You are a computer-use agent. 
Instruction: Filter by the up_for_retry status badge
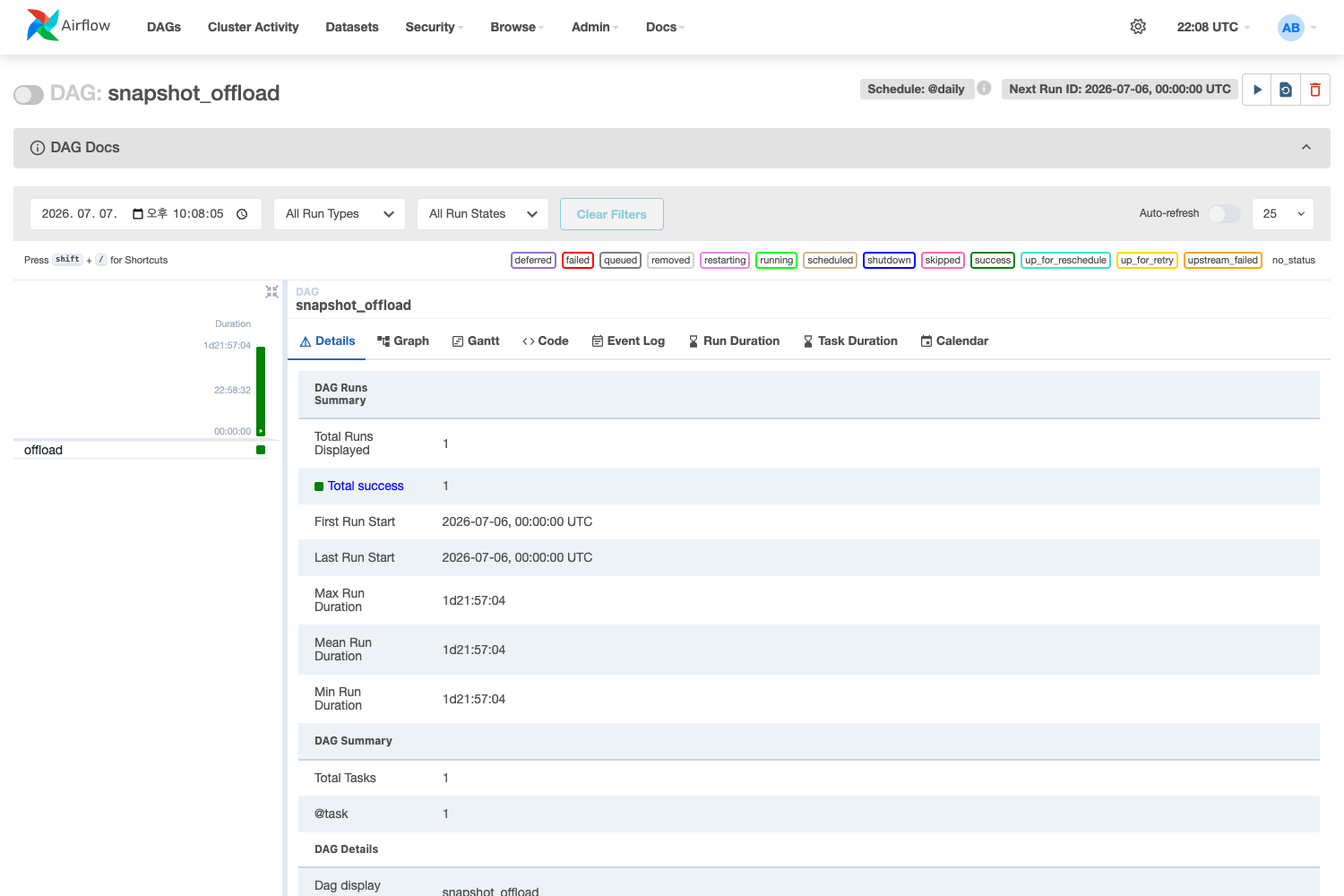click(1147, 260)
